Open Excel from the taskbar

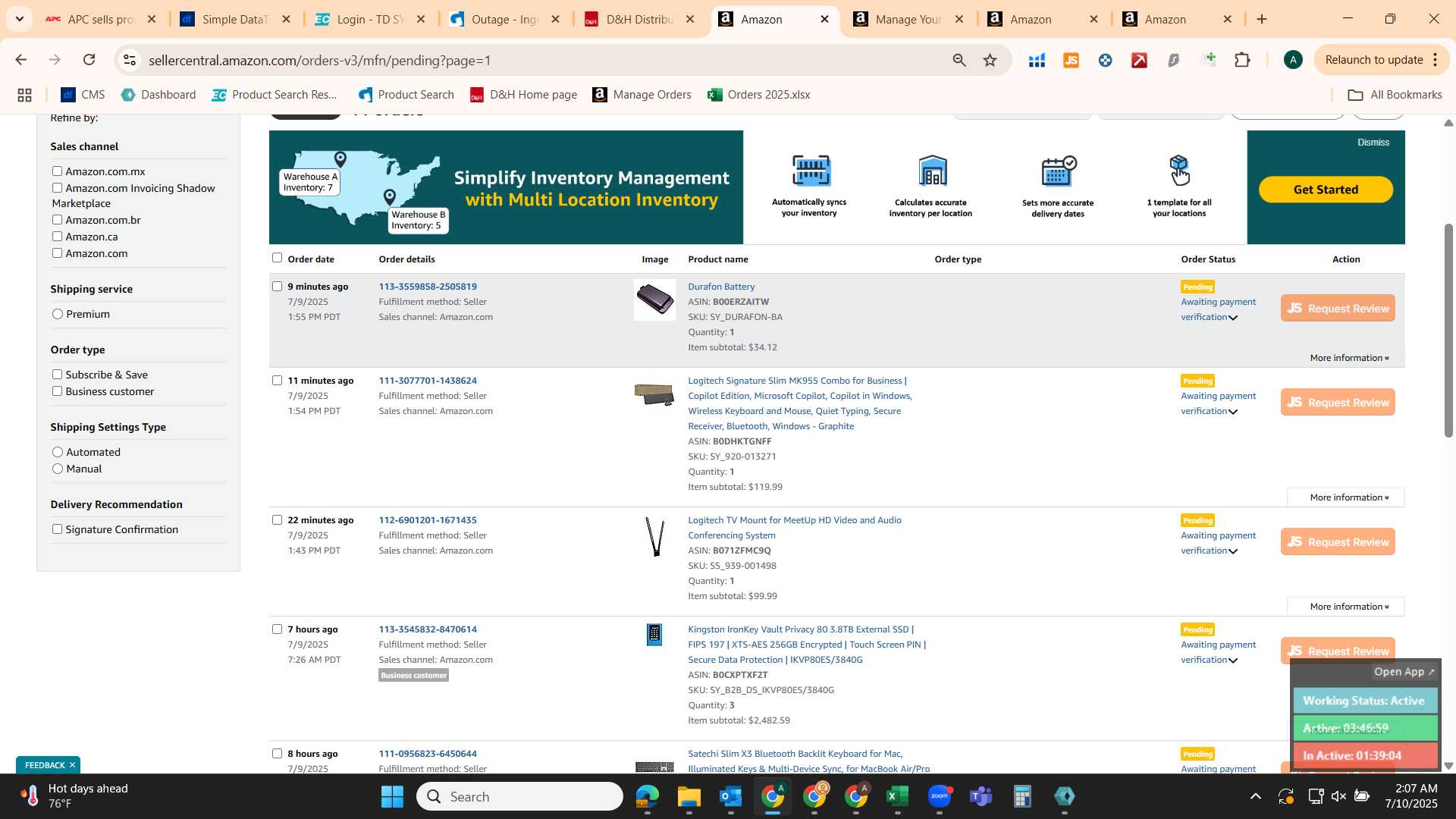point(898,796)
